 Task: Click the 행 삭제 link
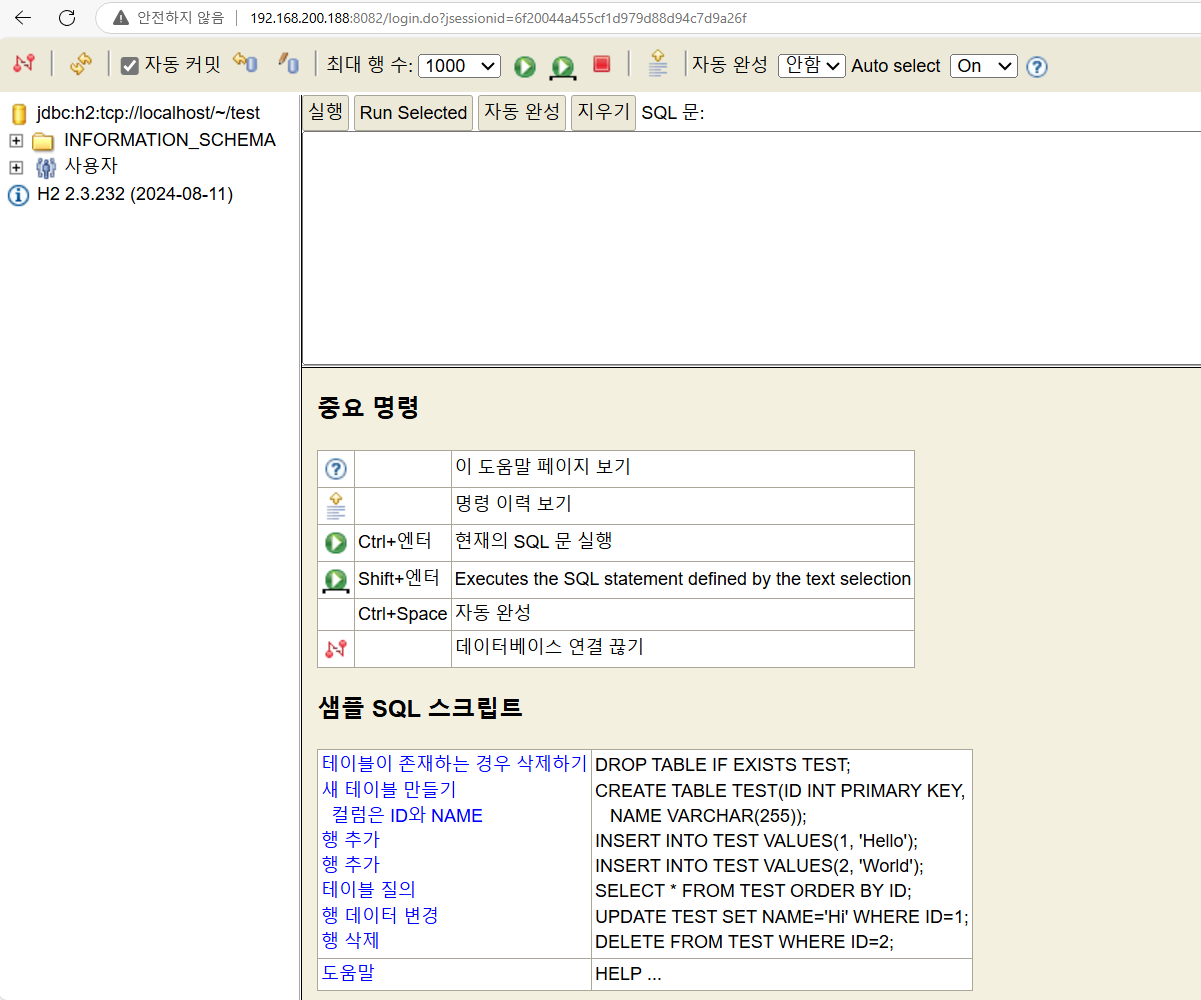coord(351,940)
